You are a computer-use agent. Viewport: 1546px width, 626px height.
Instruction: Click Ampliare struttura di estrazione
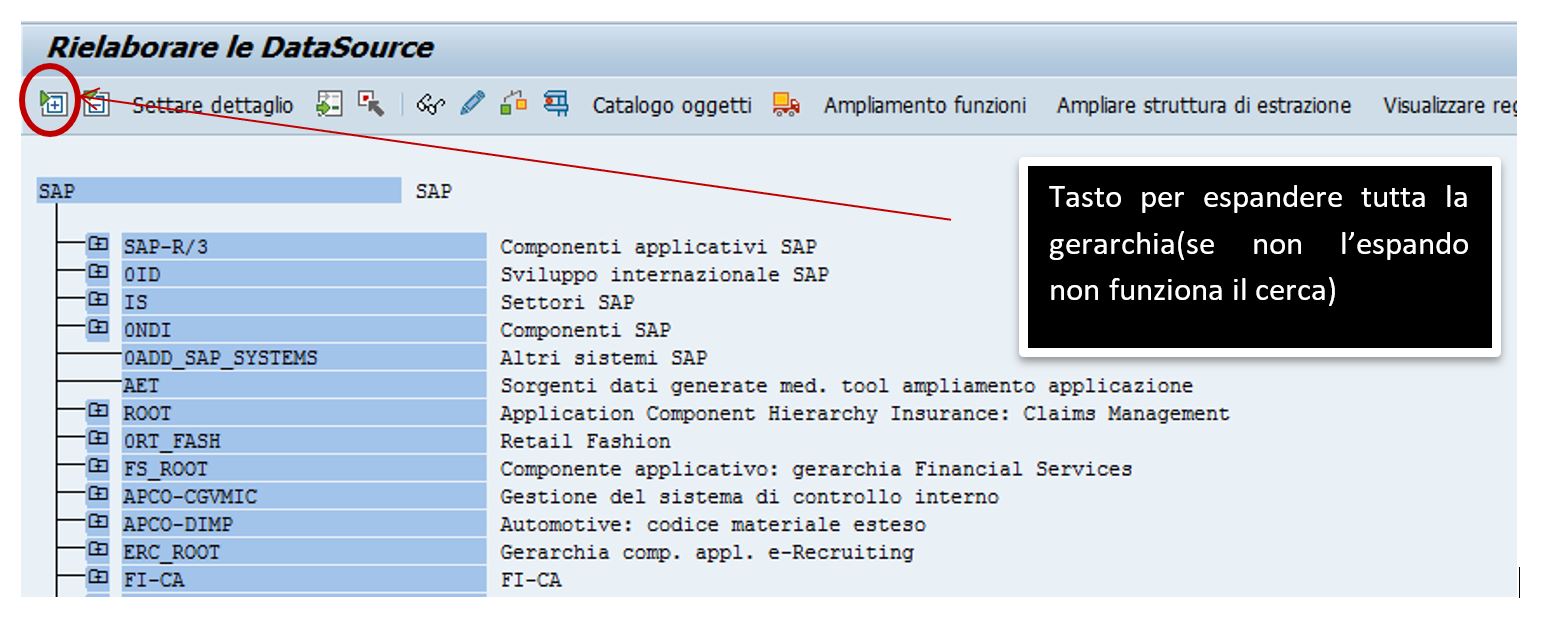coord(1204,105)
